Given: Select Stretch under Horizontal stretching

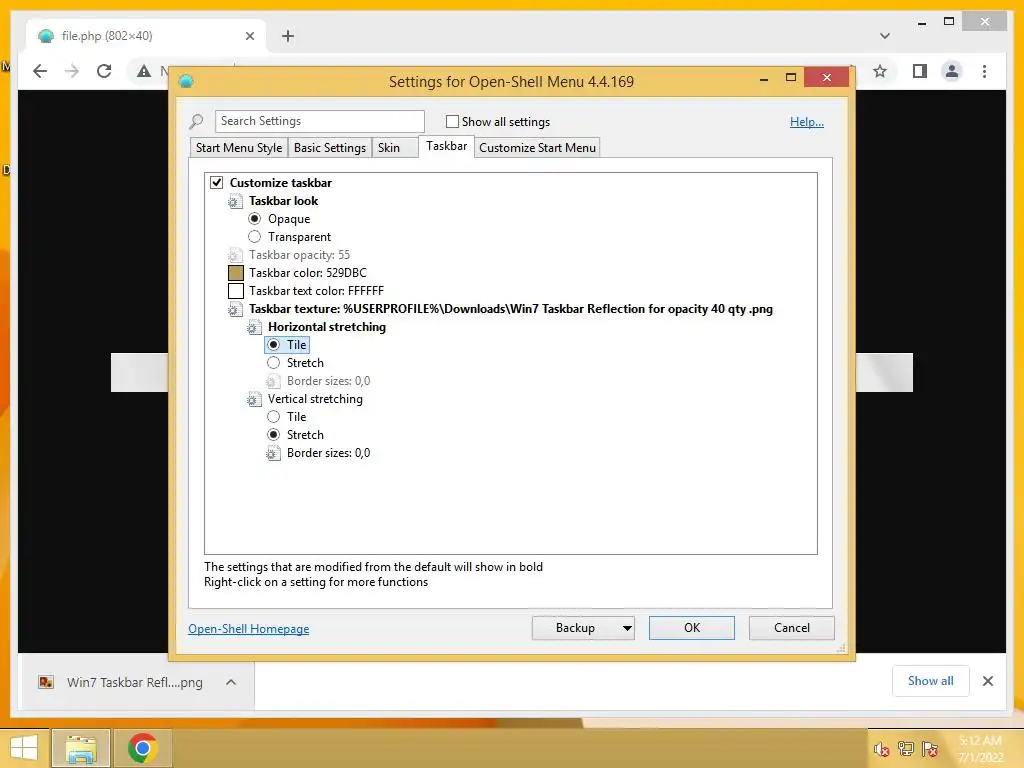Looking at the screenshot, I should pyautogui.click(x=273, y=363).
